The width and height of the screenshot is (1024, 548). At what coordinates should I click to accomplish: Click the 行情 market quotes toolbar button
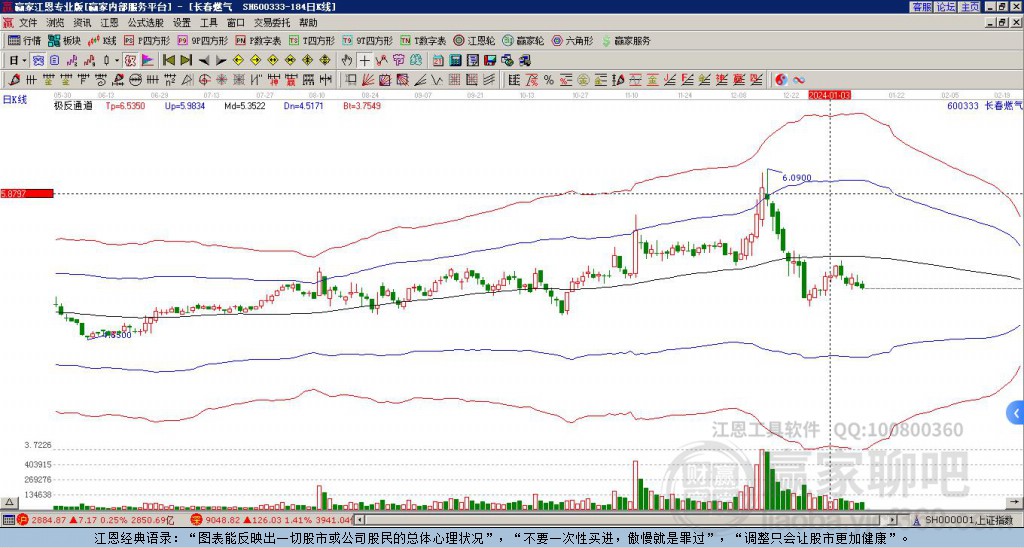[x=25, y=41]
